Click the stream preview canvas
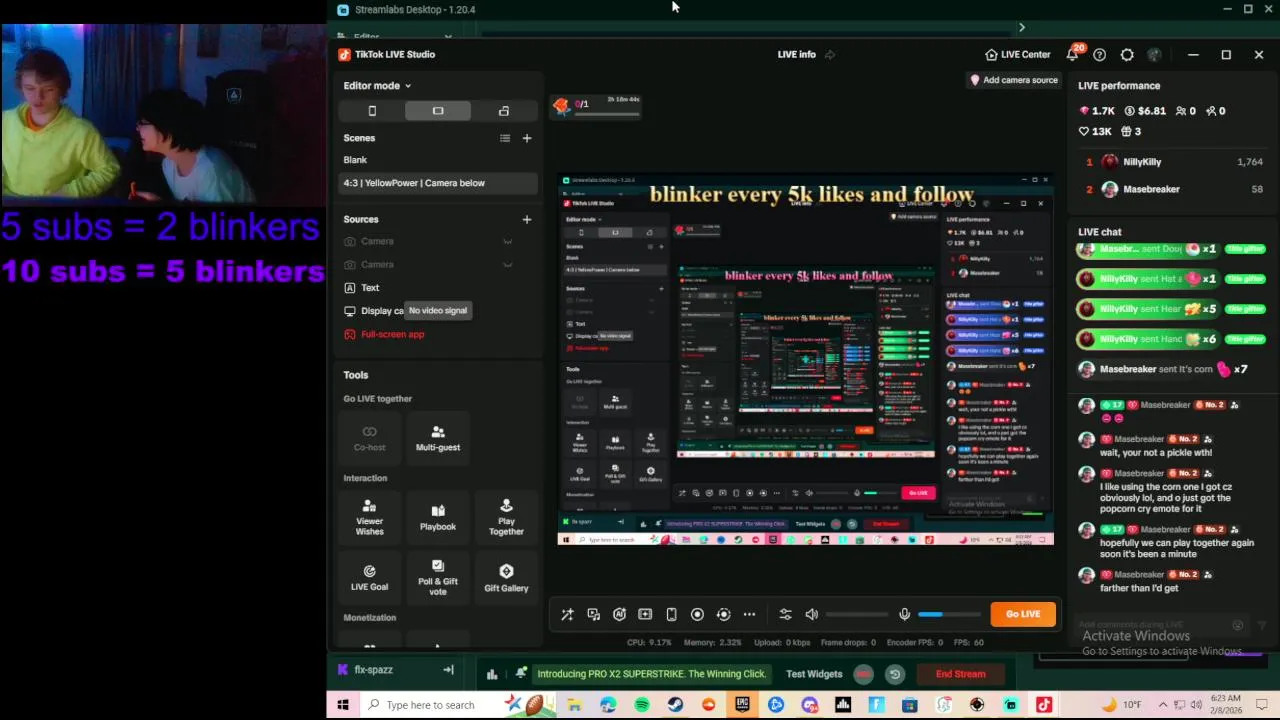Screen dimensions: 1280x720 (805, 360)
